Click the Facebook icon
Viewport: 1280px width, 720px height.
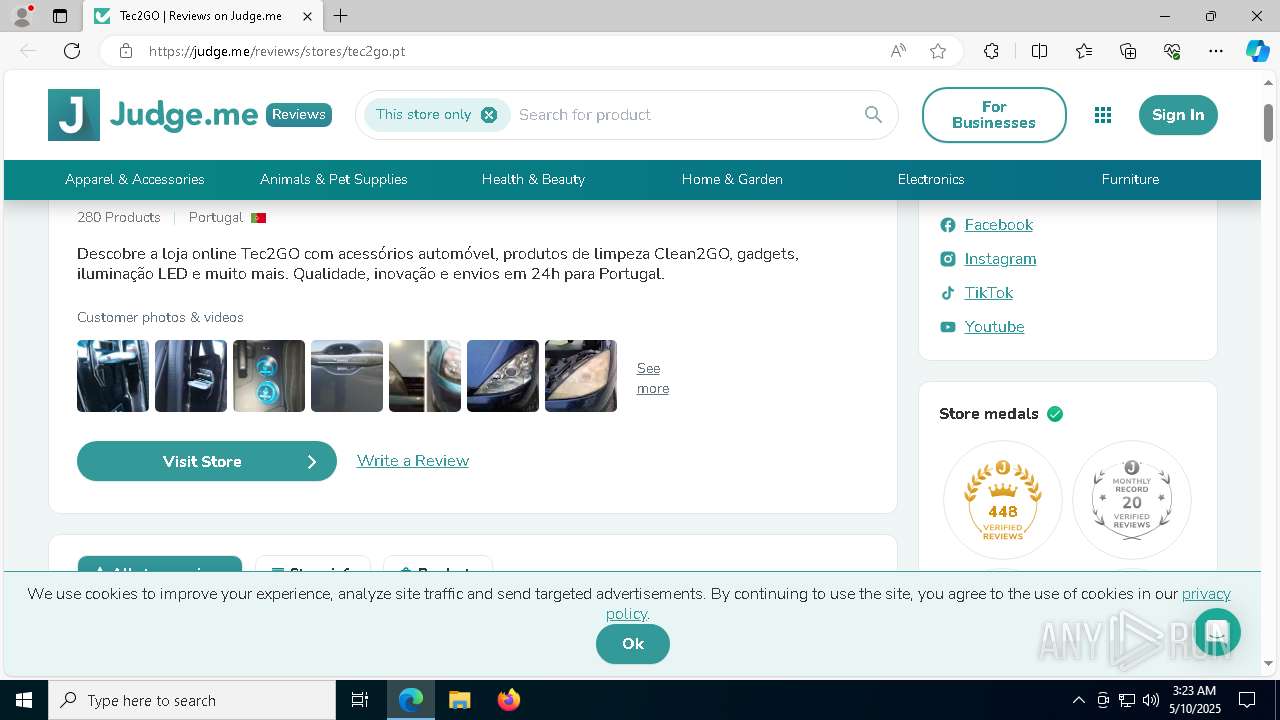(x=948, y=225)
